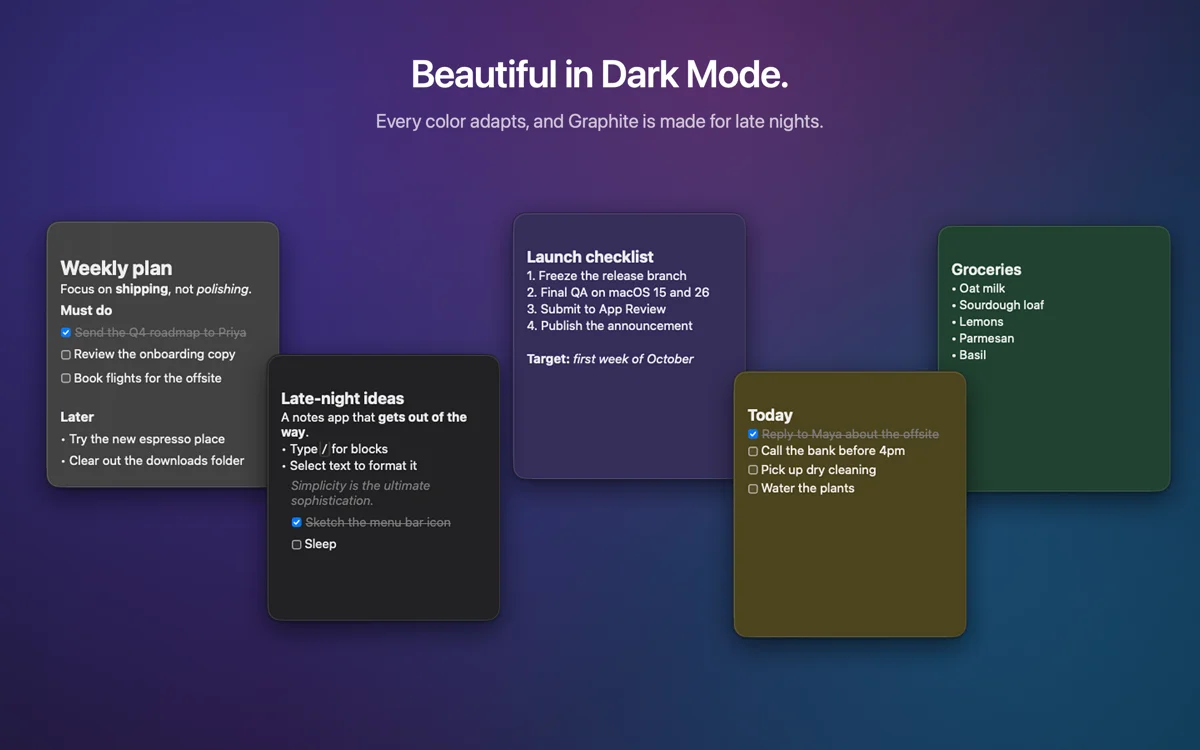Uncheck 'Sketch the menu bar icon' checkbox
1200x750 pixels.
point(297,522)
